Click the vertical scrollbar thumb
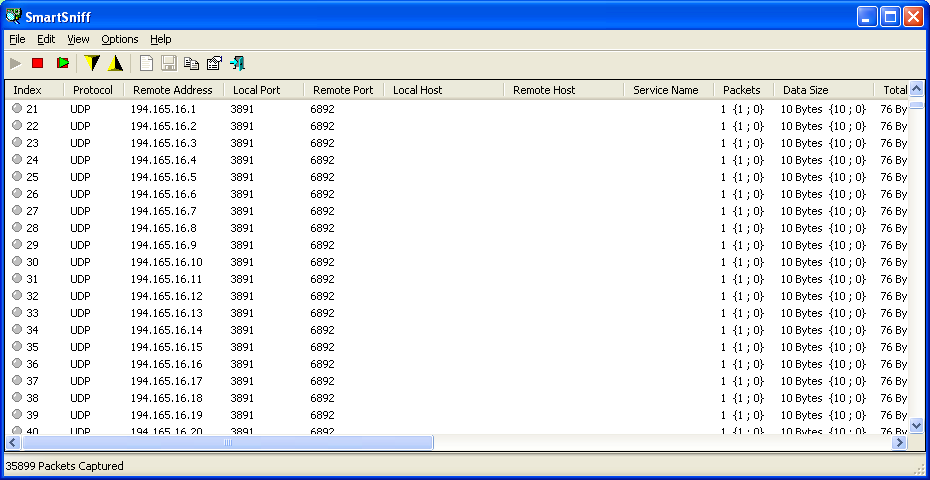 click(x=916, y=106)
